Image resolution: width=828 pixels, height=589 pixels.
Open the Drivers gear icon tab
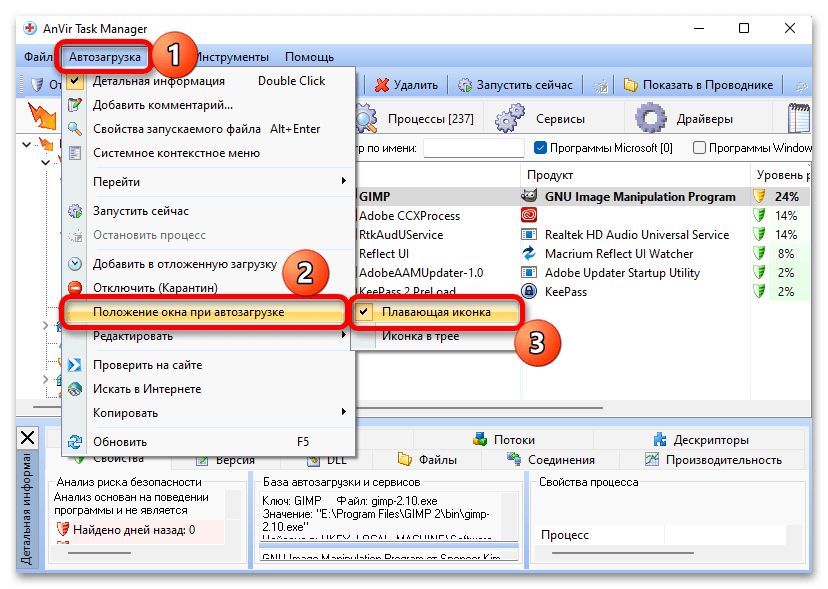(651, 118)
